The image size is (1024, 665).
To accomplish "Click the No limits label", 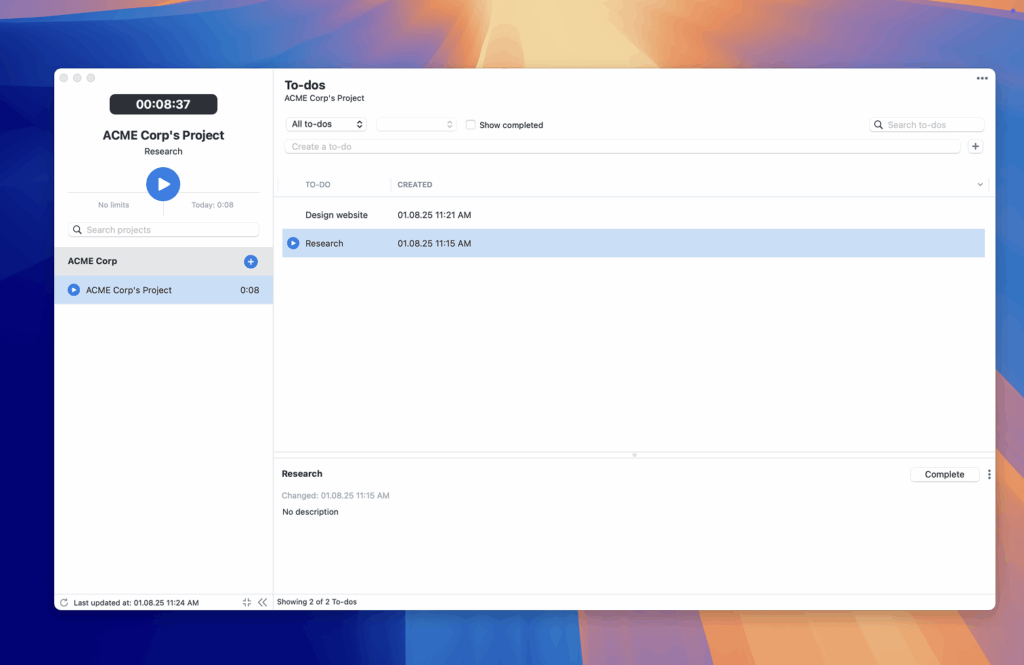I will point(114,205).
